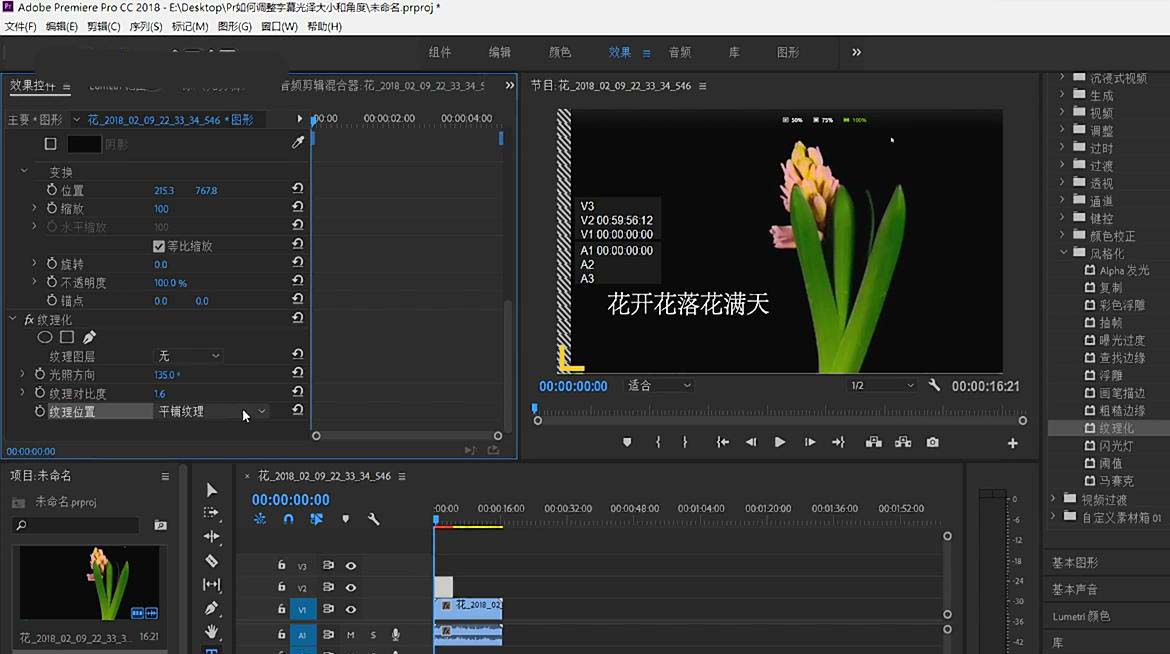Screen dimensions: 1170x654
Task: Hide the V2 track output with the eye toggle
Action: (351, 586)
